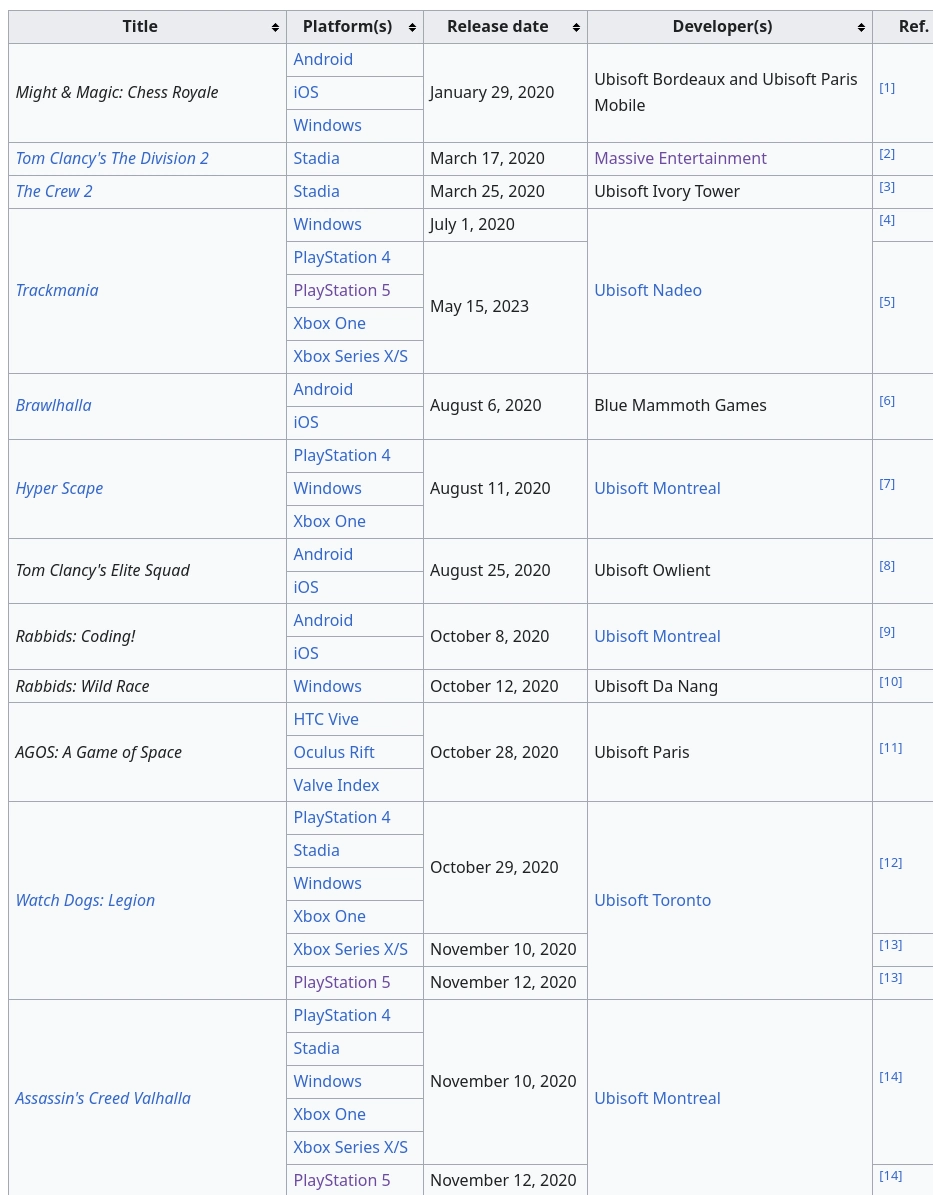The image size is (933, 1195).
Task: Select 'Ubisoft Da Nang' developer text
Action: (656, 686)
